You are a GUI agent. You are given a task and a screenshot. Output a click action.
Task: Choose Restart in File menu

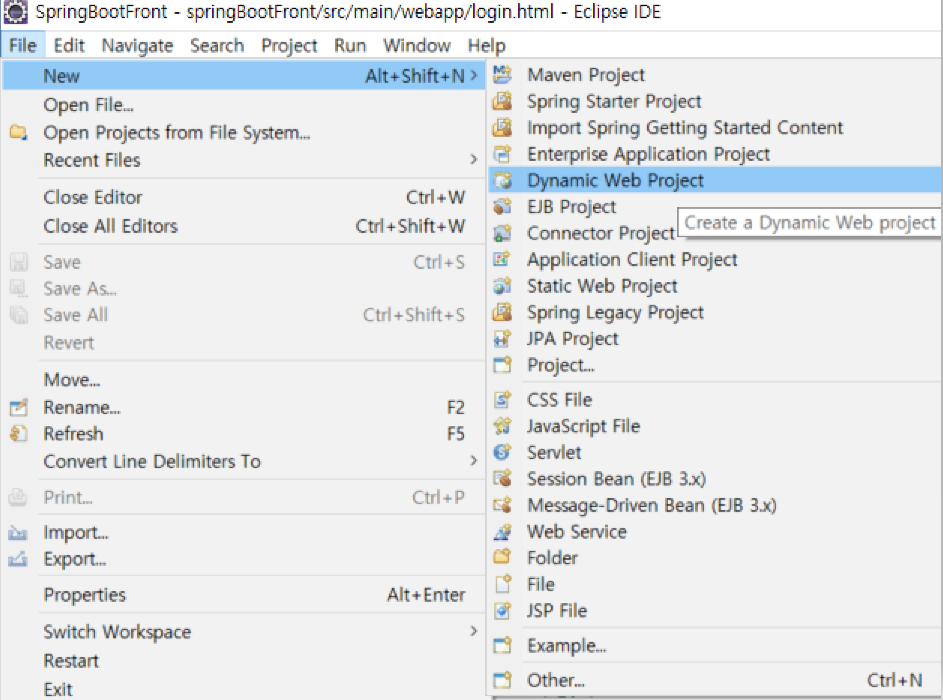244,661
